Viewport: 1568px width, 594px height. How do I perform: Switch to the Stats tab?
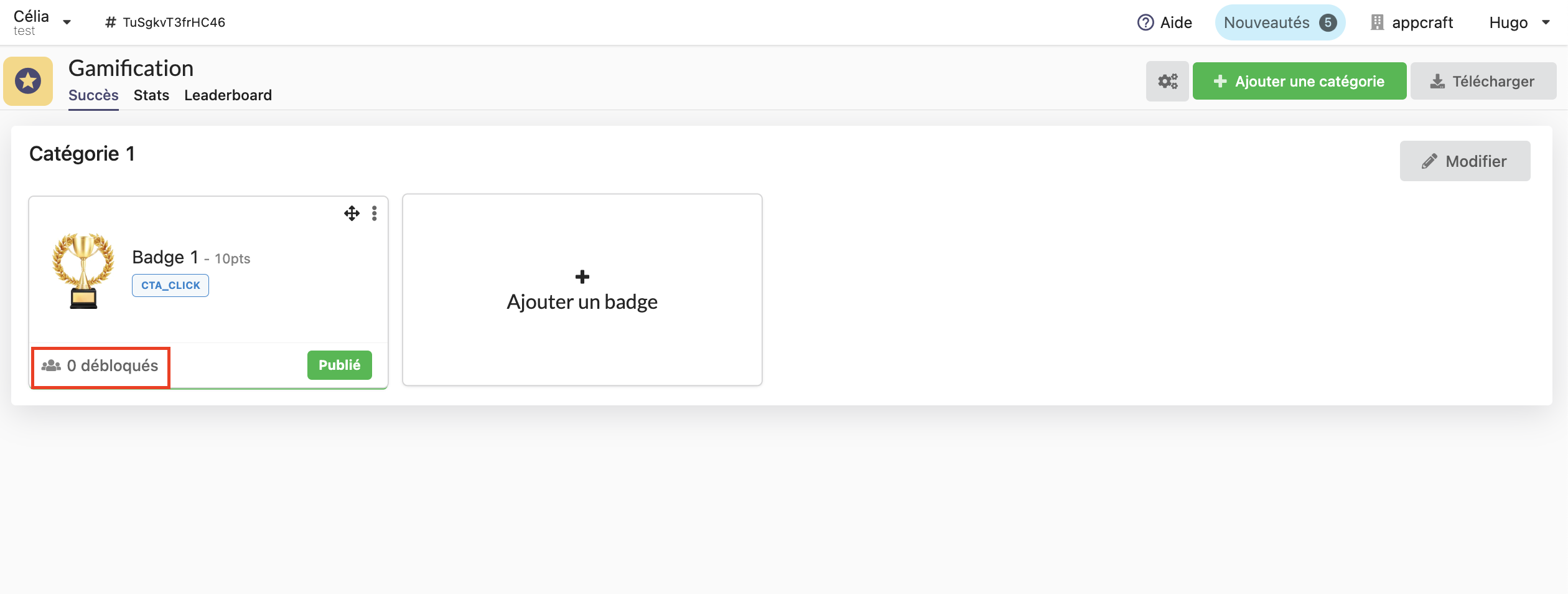pos(151,95)
